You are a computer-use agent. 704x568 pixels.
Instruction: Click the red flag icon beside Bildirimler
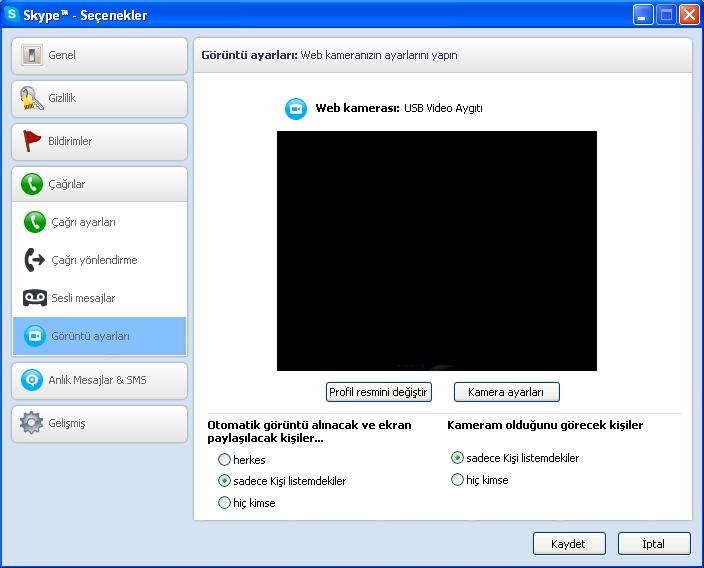31,141
